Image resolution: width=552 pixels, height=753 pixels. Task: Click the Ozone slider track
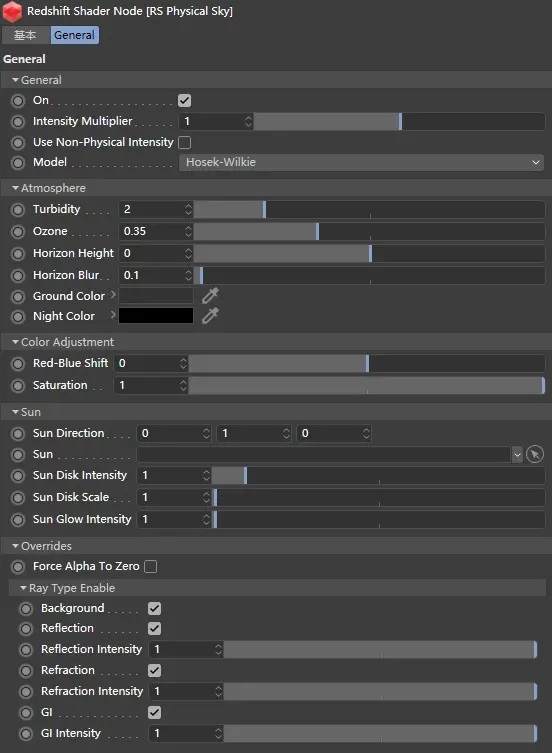[x=369, y=232]
